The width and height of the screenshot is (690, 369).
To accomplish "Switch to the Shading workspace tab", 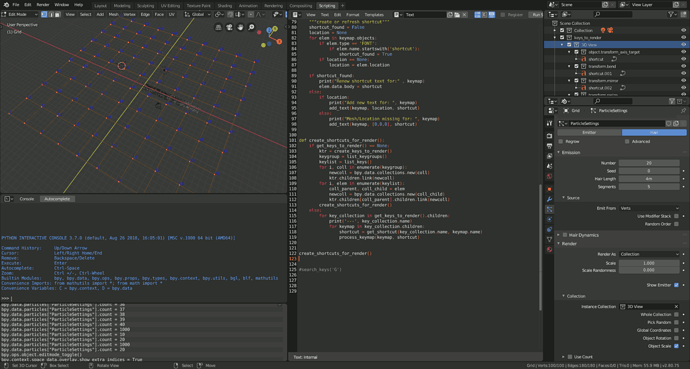I will pyautogui.click(x=224, y=6).
